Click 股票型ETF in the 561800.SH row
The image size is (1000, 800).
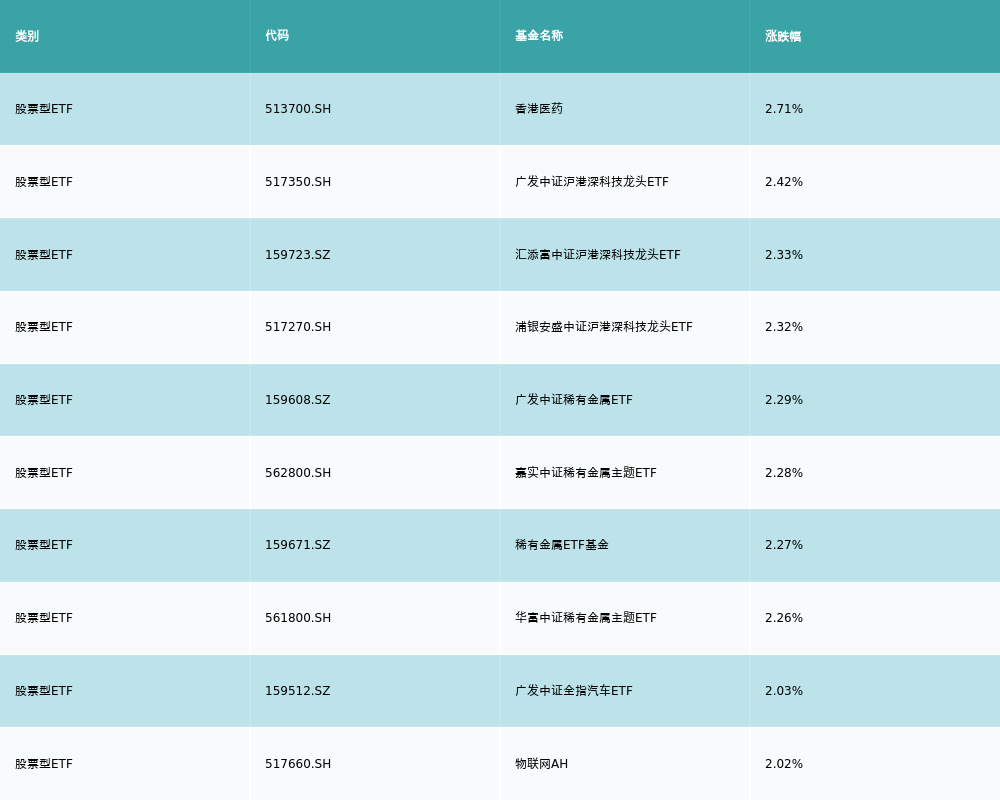tap(44, 618)
